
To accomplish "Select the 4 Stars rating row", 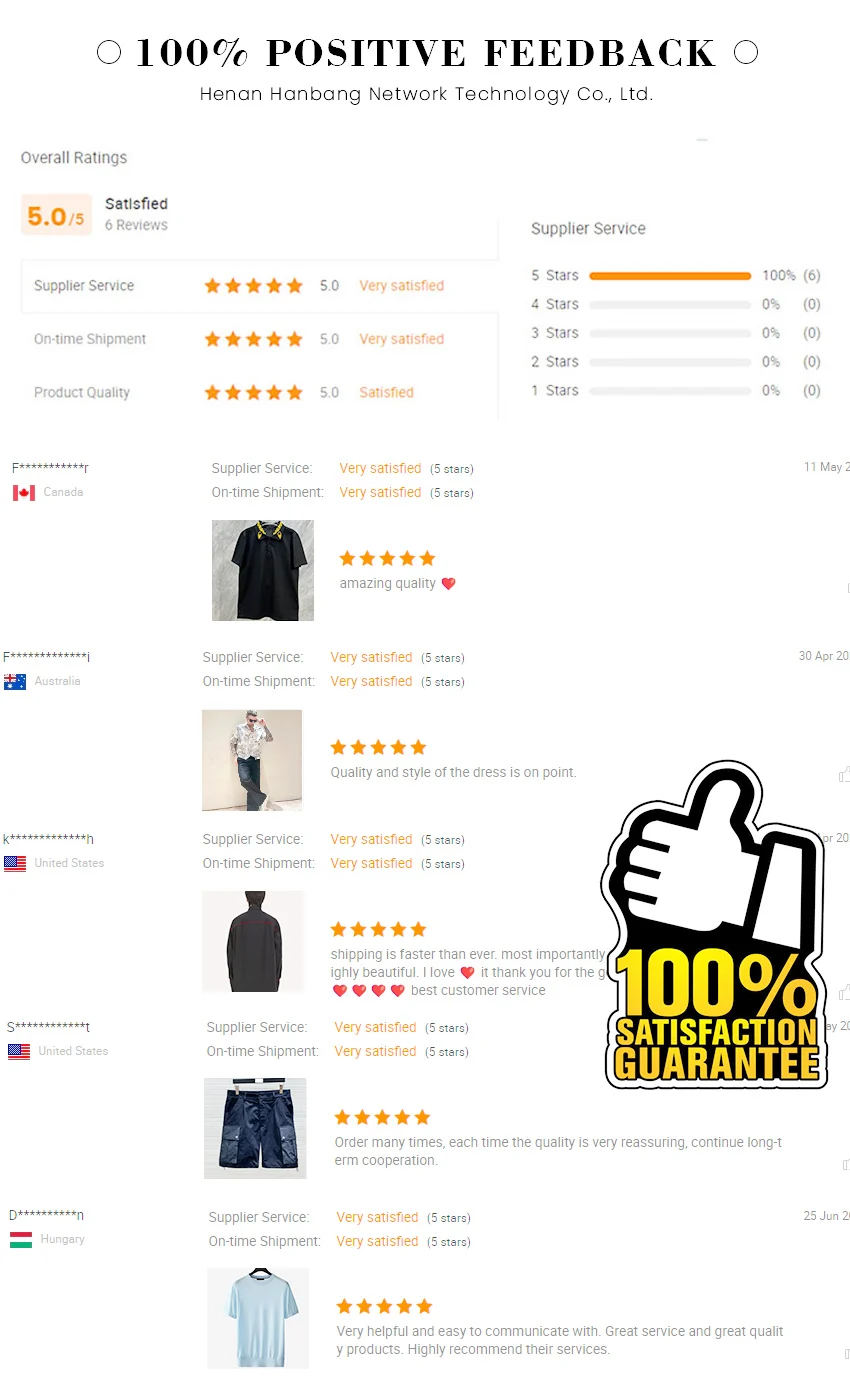I will tap(676, 304).
